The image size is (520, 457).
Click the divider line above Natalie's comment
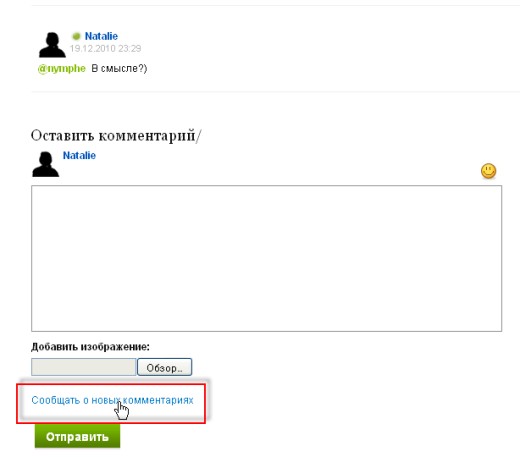tap(275, 5)
